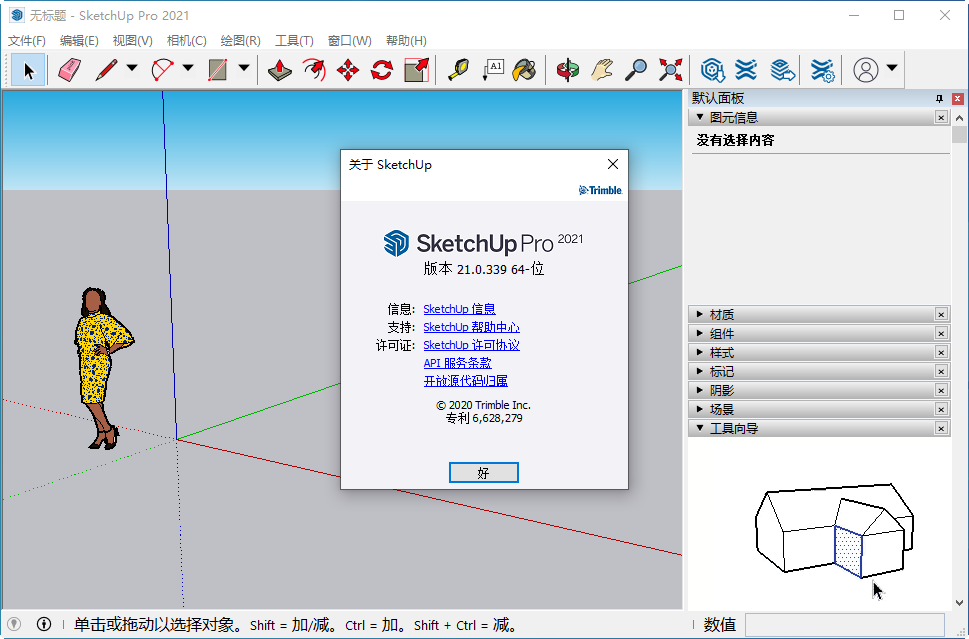The image size is (969, 639).
Task: Open the shapes tool dropdown arrow
Action: [x=243, y=70]
